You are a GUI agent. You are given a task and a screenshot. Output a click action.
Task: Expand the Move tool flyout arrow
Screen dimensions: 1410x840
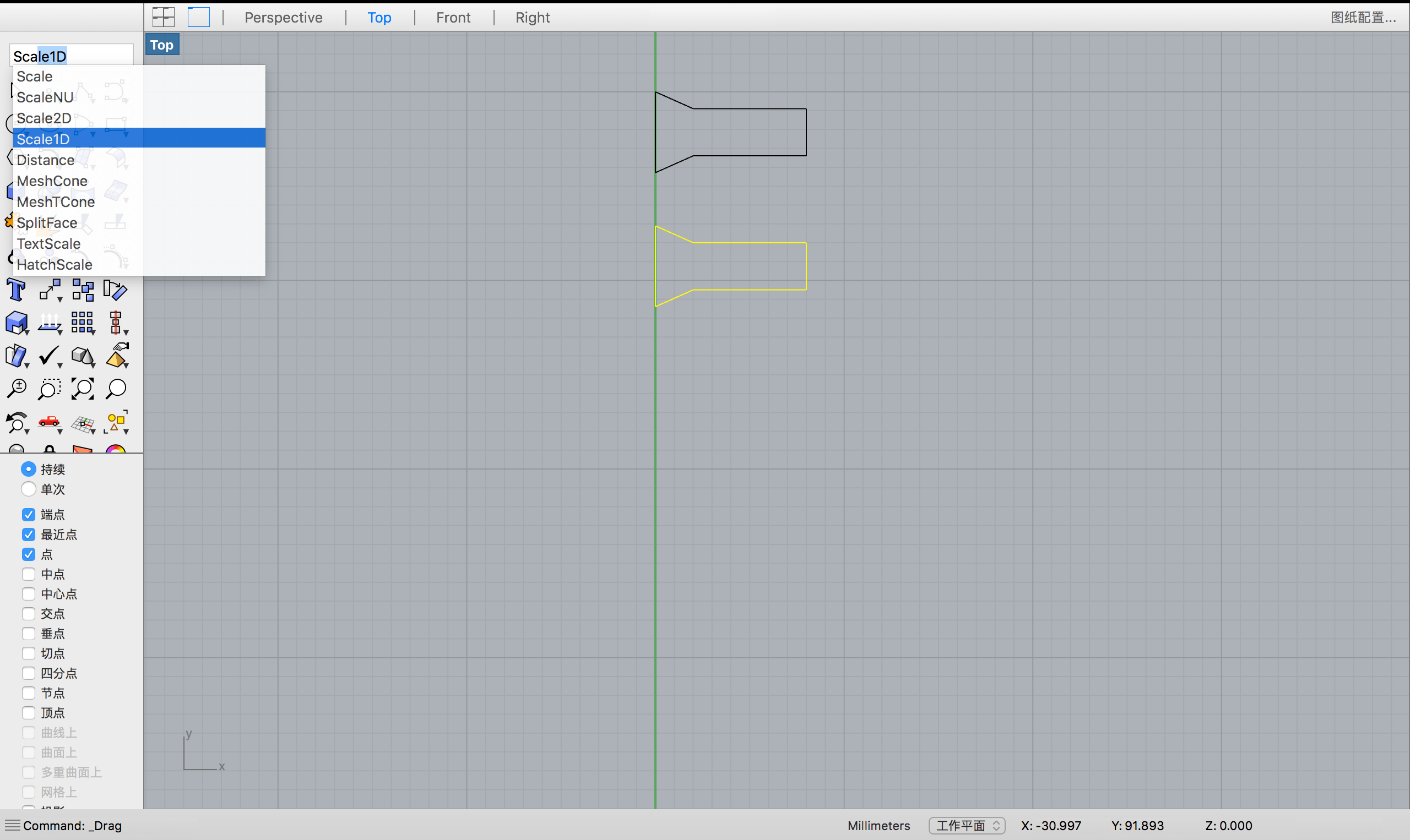click(59, 299)
